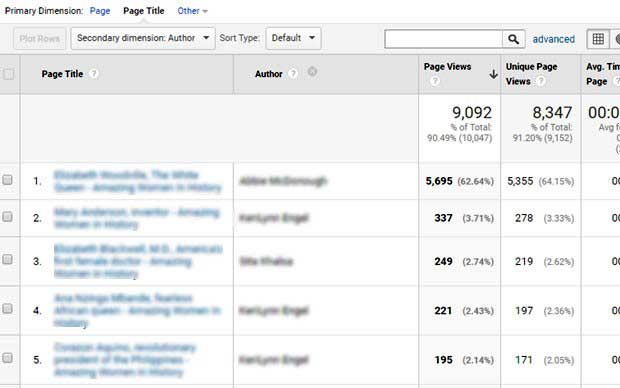Click the row 1 author name
Screen dimensions: 620x388
click(283, 181)
